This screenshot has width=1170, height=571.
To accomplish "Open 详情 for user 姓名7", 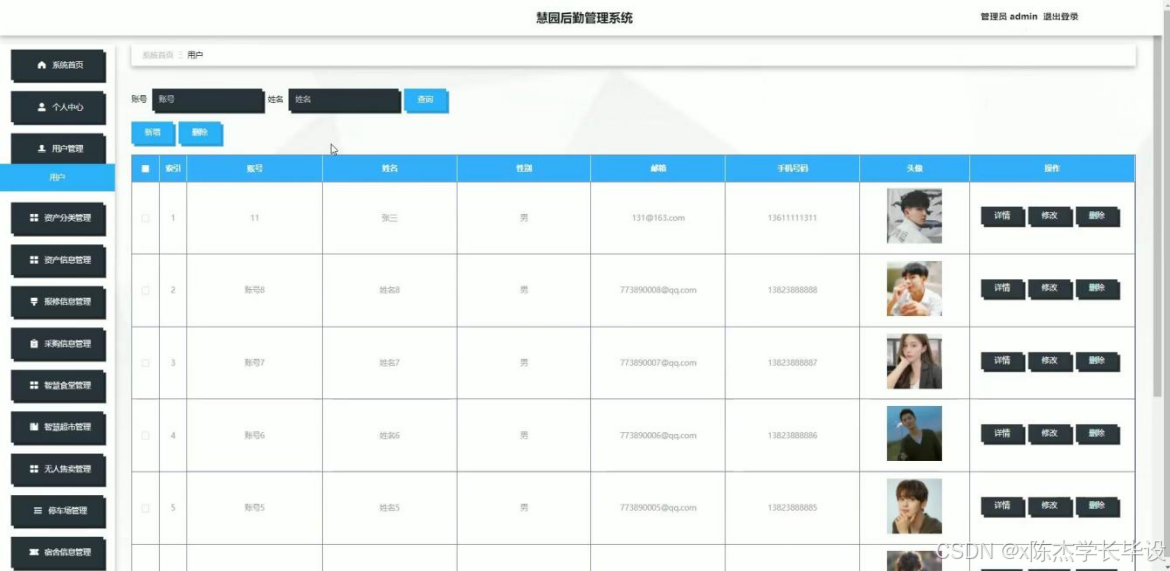I will [x=1002, y=361].
